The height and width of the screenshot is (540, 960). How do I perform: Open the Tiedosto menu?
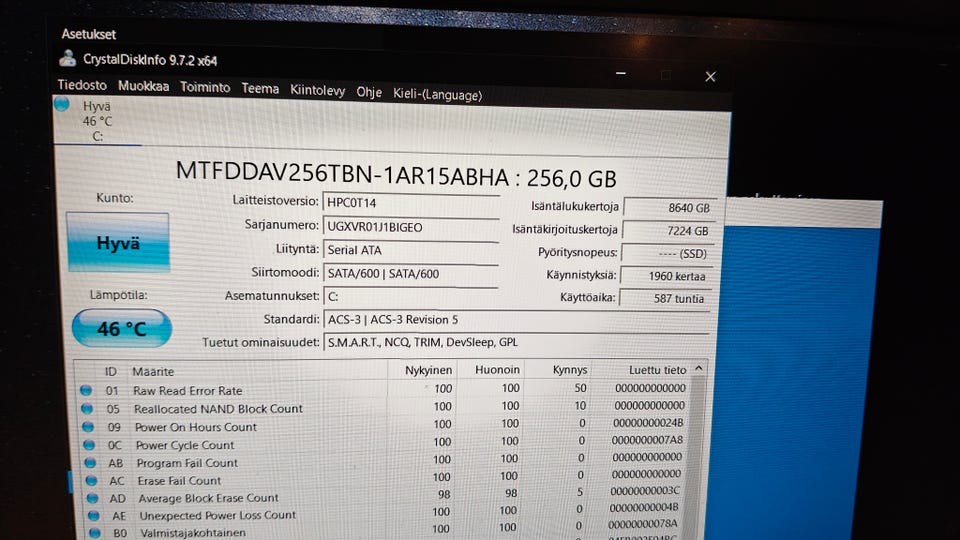point(82,85)
